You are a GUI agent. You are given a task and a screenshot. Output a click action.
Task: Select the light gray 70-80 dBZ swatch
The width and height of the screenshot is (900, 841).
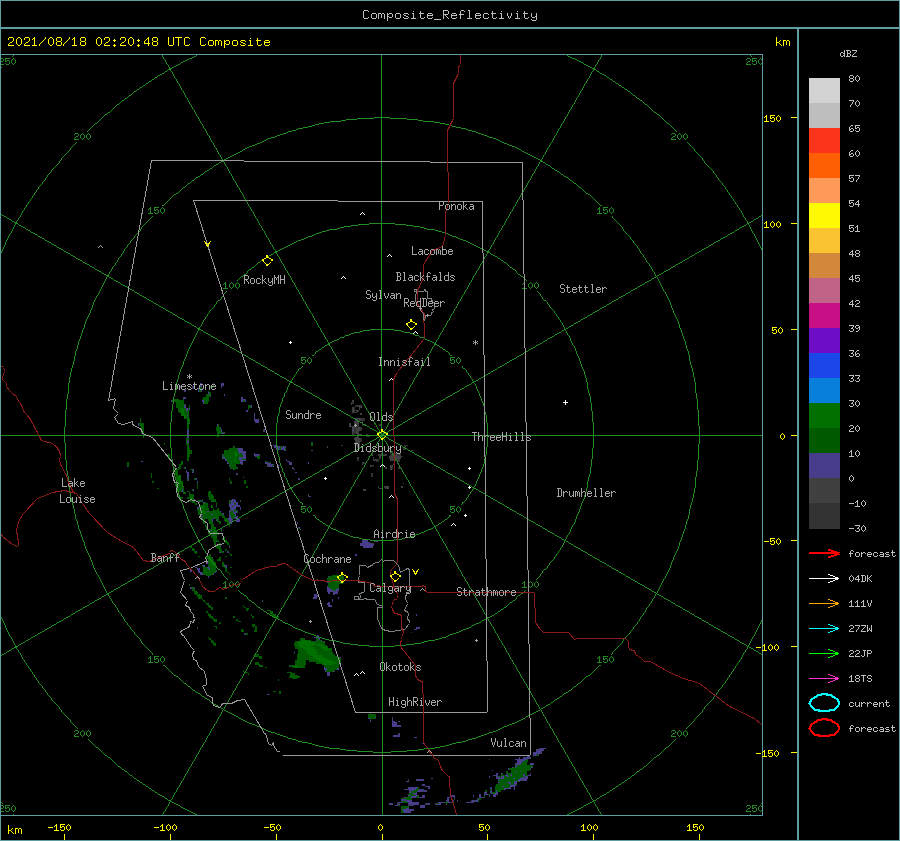[x=824, y=91]
